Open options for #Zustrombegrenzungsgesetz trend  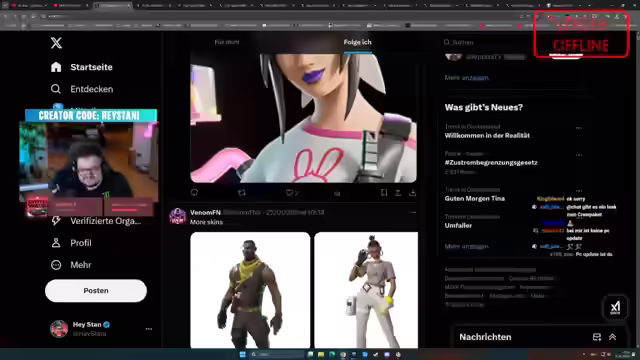579,155
